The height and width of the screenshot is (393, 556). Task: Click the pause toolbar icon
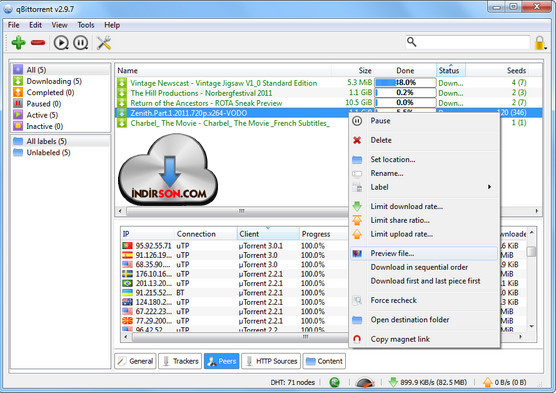coord(80,43)
